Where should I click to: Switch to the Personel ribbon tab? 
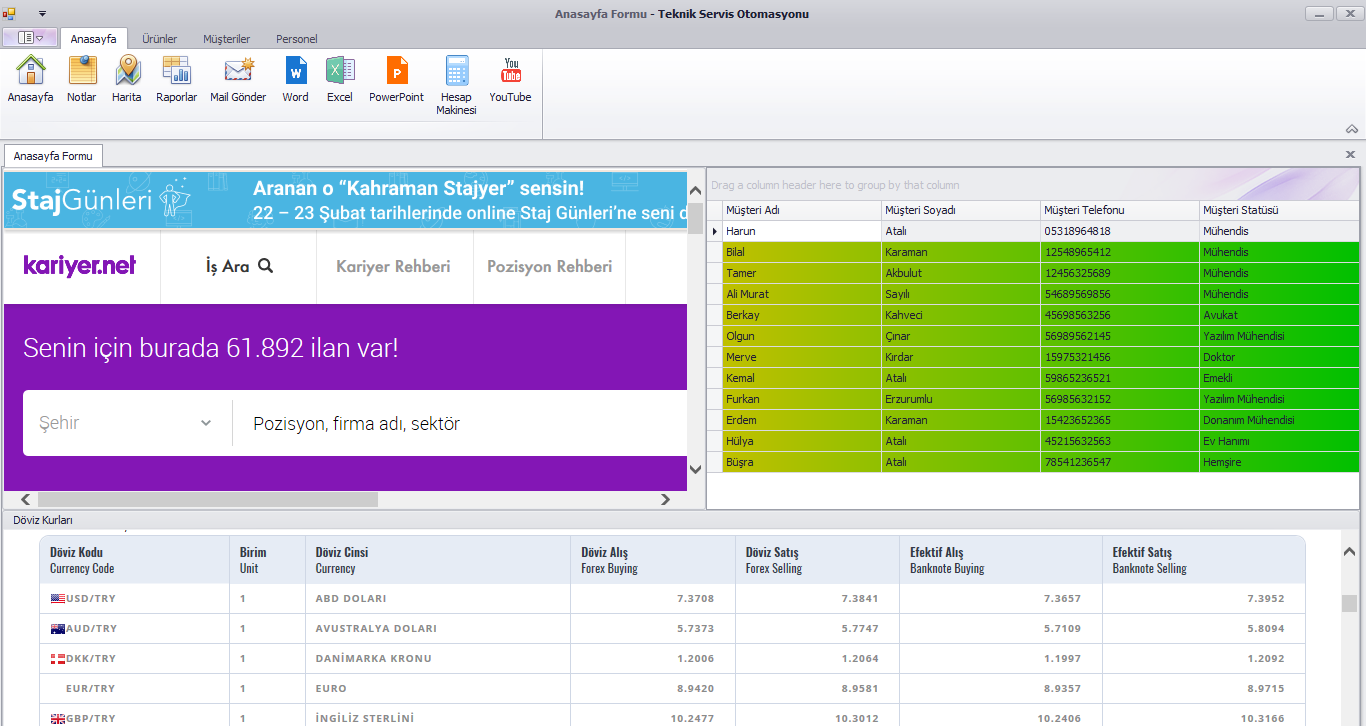tap(297, 39)
